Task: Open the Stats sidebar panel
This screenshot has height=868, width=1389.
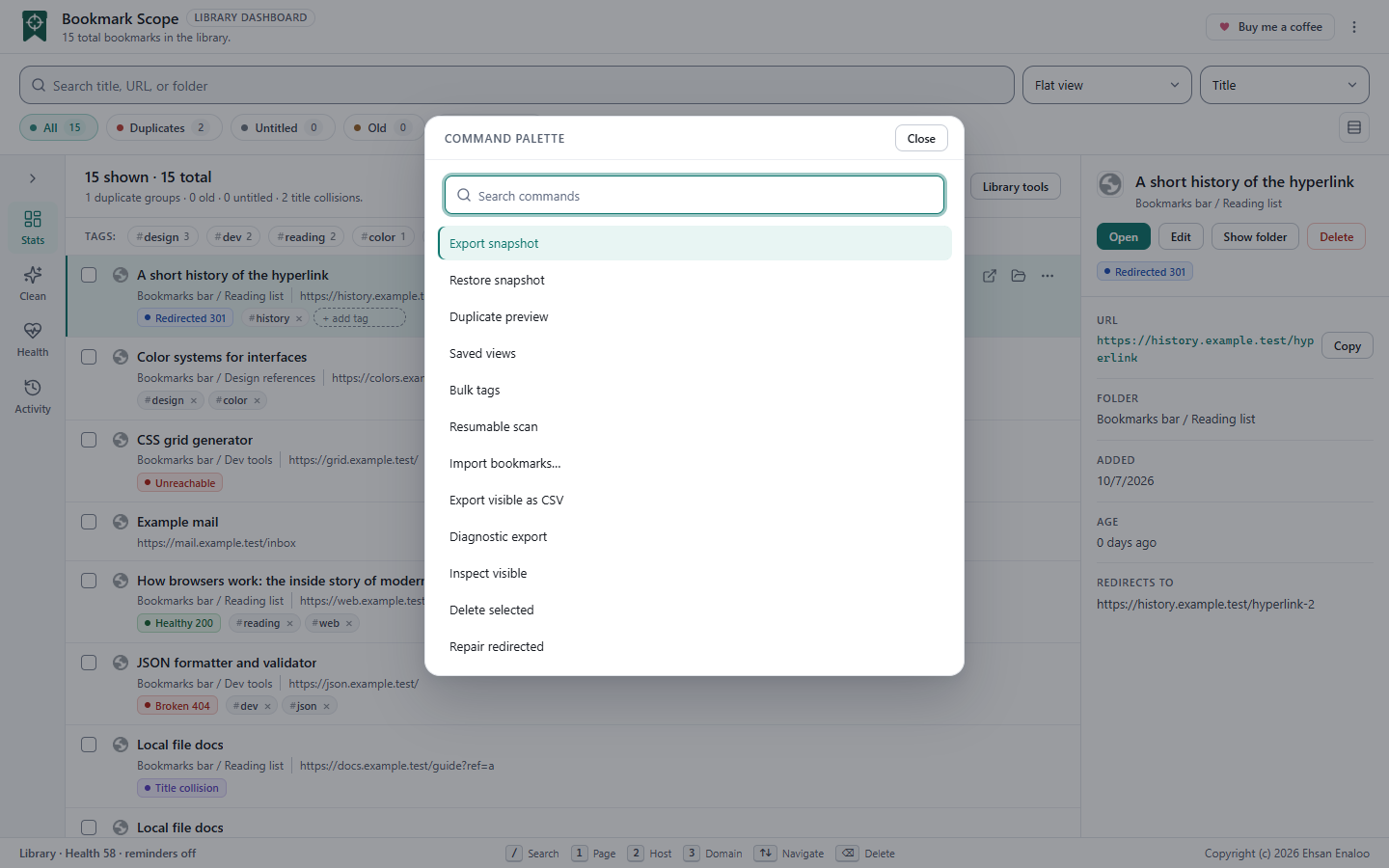Action: coord(33,228)
